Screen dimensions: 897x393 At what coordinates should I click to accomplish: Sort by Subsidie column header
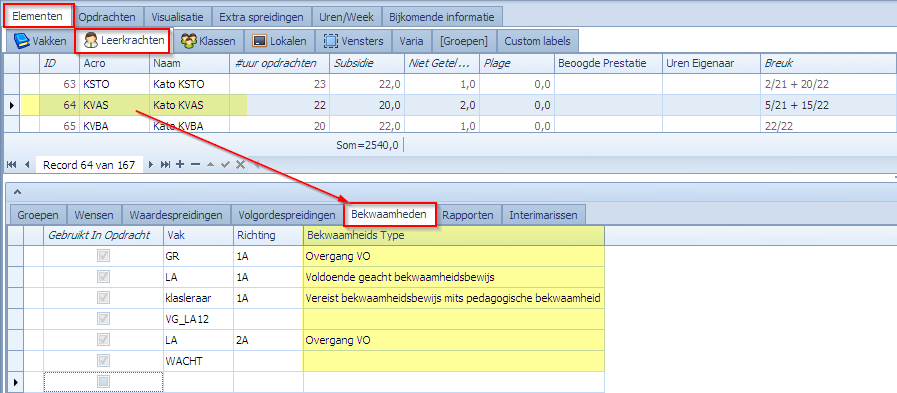coord(367,63)
